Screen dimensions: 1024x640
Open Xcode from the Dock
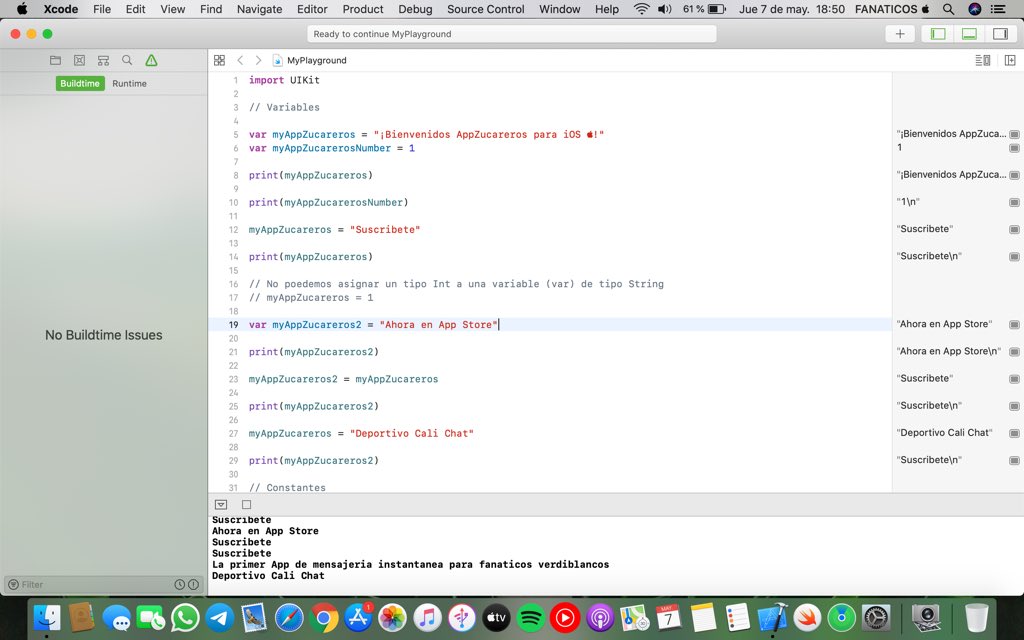click(x=773, y=617)
